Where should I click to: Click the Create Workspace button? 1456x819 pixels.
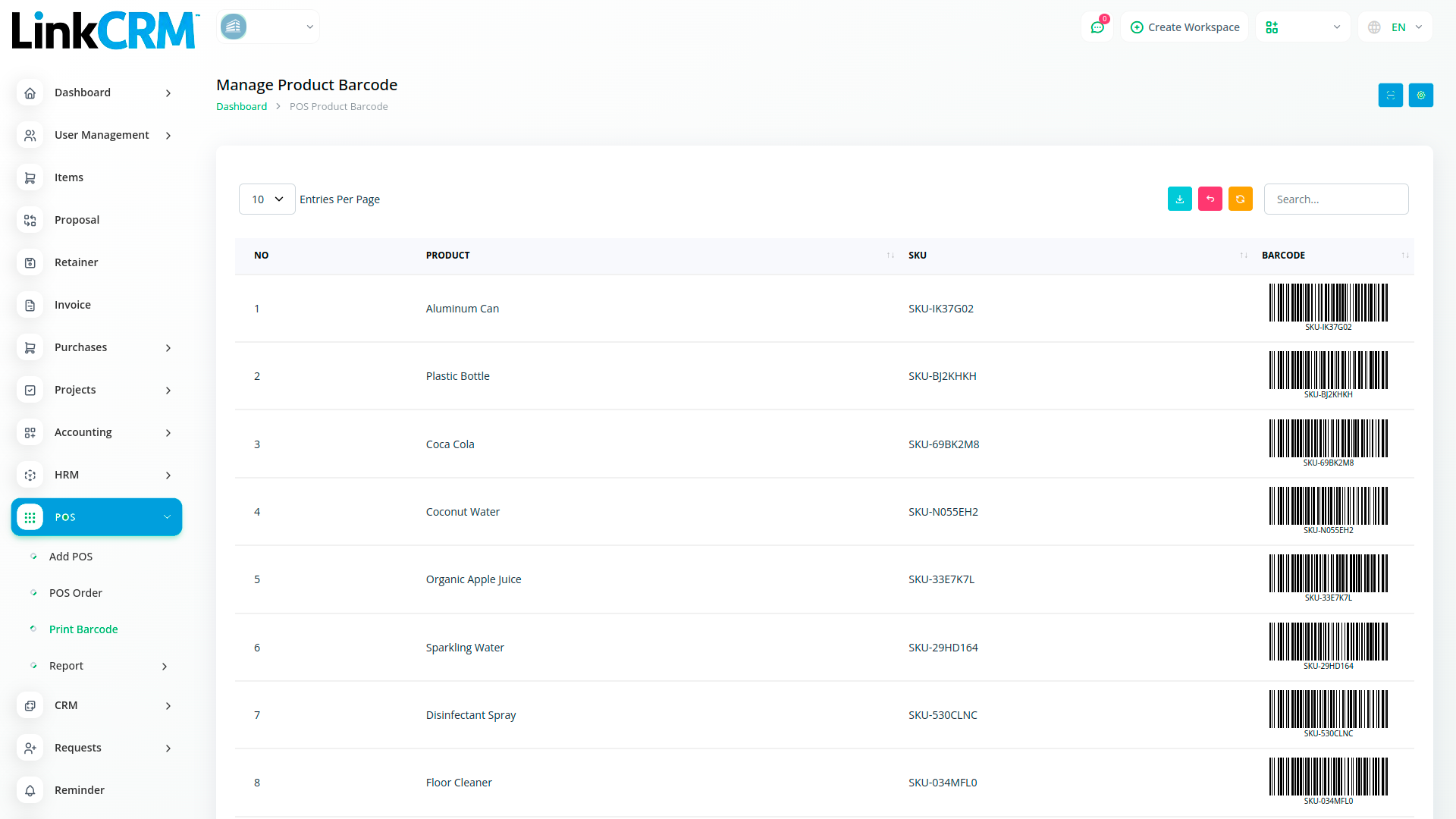(x=1185, y=27)
